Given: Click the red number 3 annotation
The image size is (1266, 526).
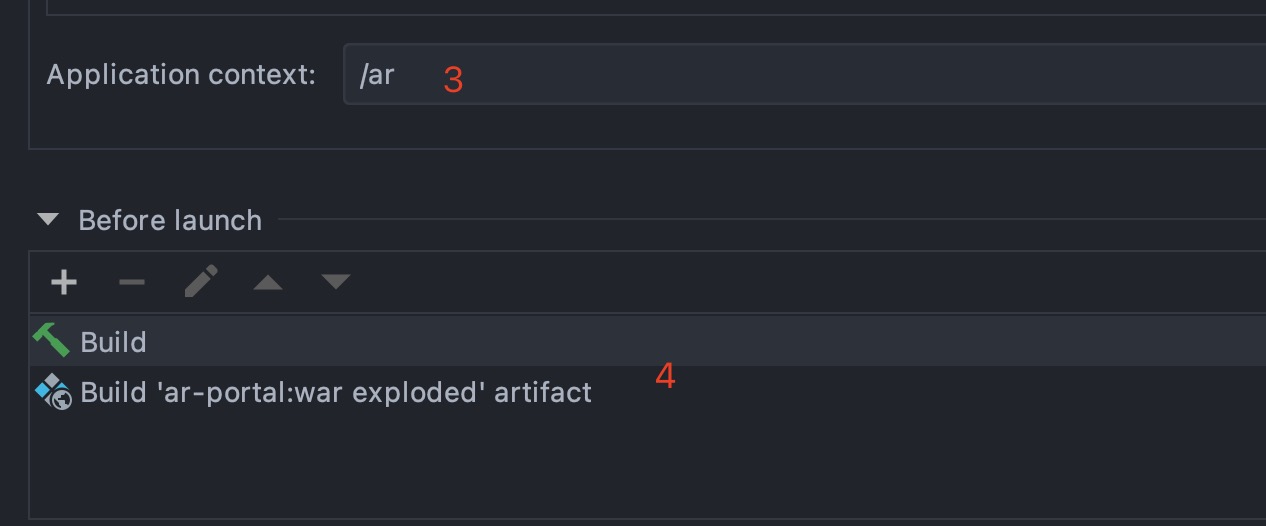Looking at the screenshot, I should point(453,80).
